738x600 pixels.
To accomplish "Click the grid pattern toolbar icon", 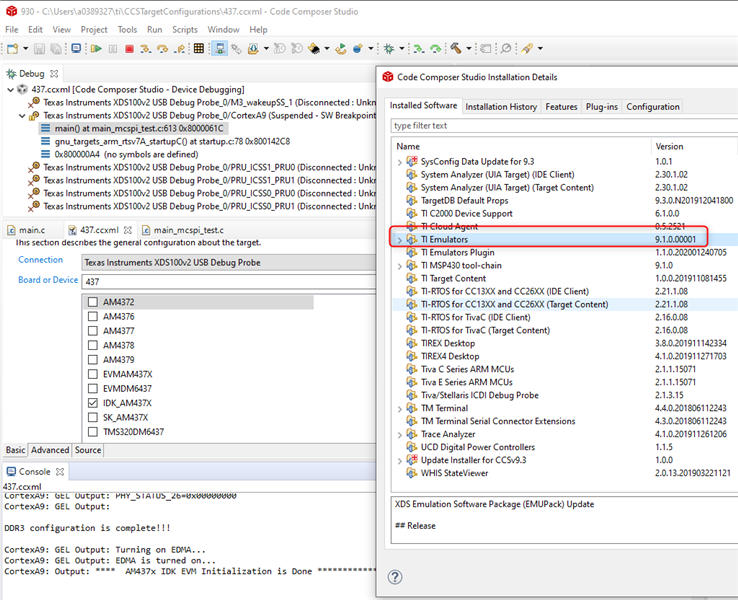I will click(x=199, y=48).
